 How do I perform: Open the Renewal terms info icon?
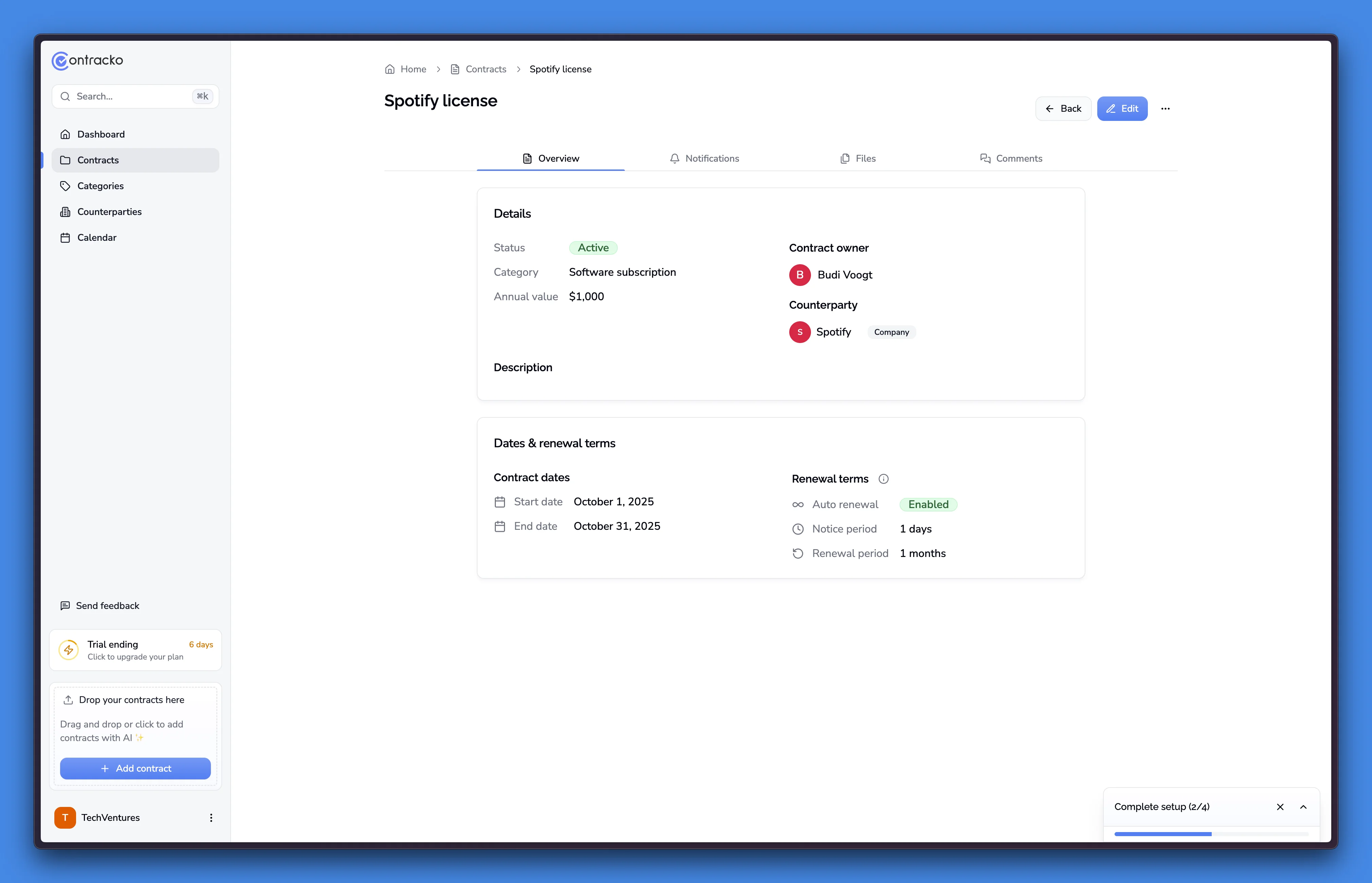(884, 479)
